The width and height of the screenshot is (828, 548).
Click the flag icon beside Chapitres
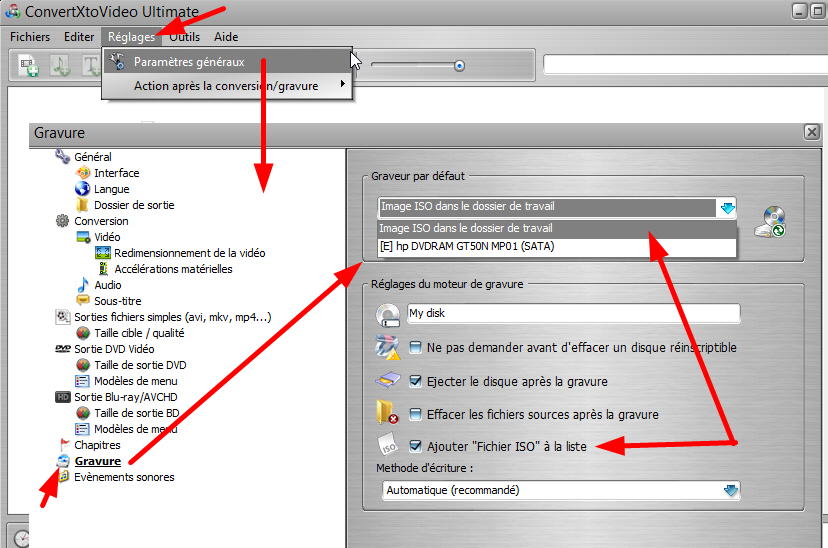point(64,445)
